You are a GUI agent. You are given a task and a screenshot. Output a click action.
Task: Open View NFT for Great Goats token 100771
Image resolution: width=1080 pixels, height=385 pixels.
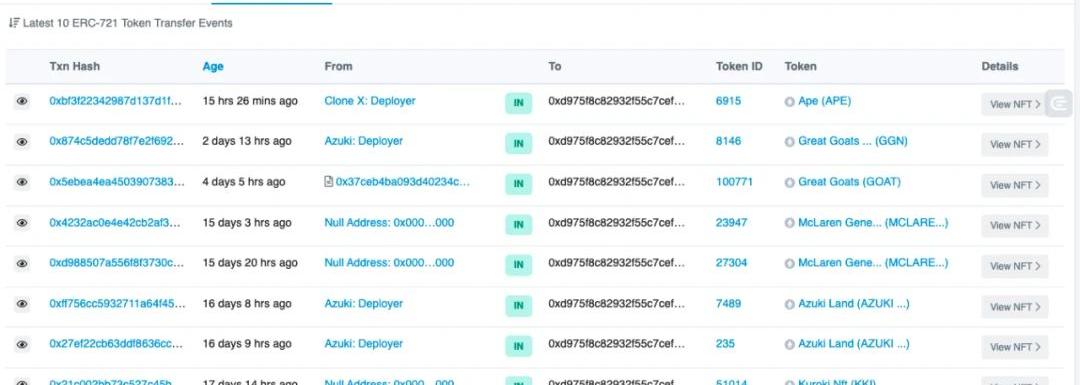[1015, 185]
